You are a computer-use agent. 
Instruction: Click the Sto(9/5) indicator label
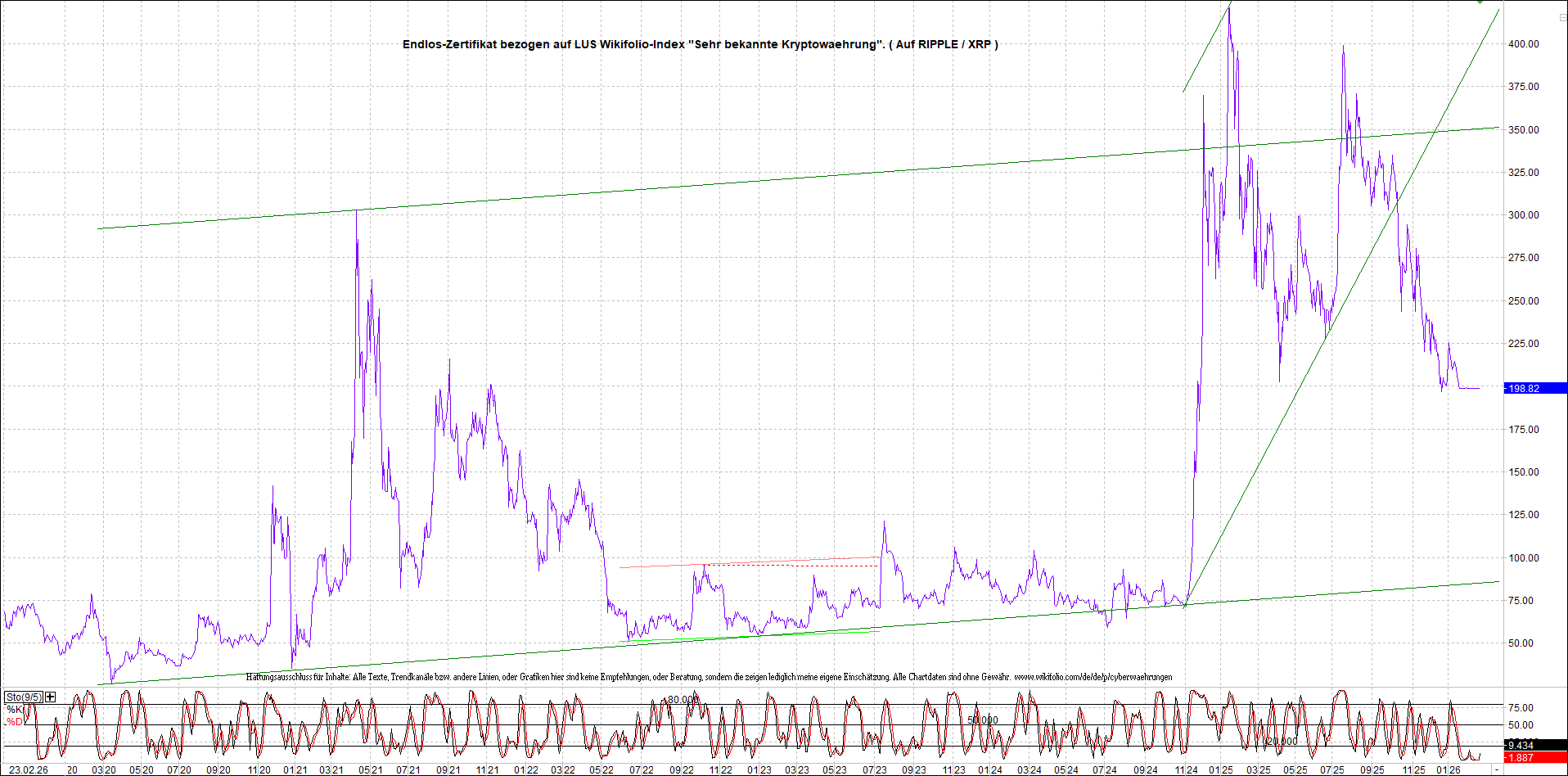(x=24, y=697)
